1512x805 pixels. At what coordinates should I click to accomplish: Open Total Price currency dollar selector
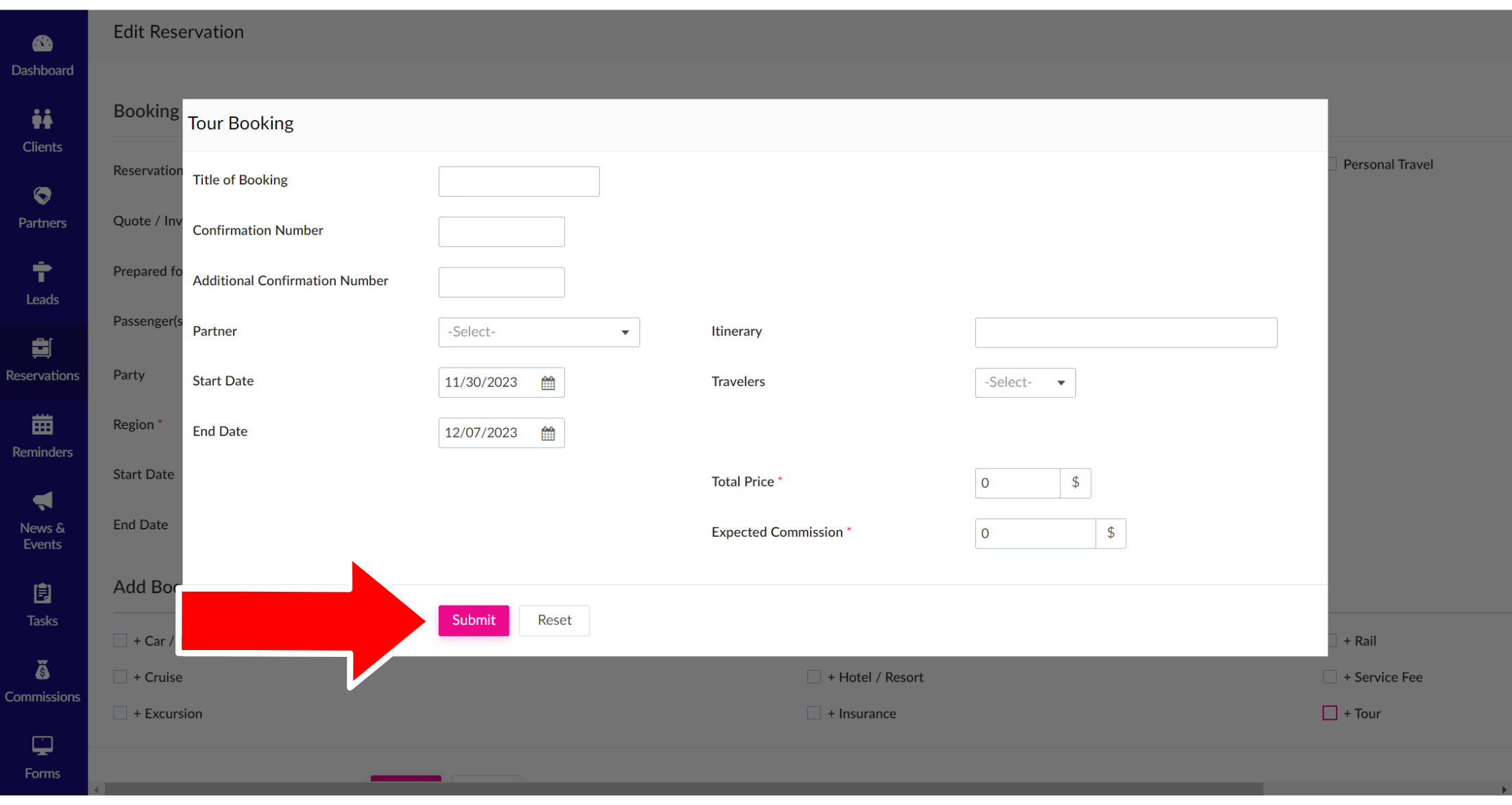pos(1075,483)
